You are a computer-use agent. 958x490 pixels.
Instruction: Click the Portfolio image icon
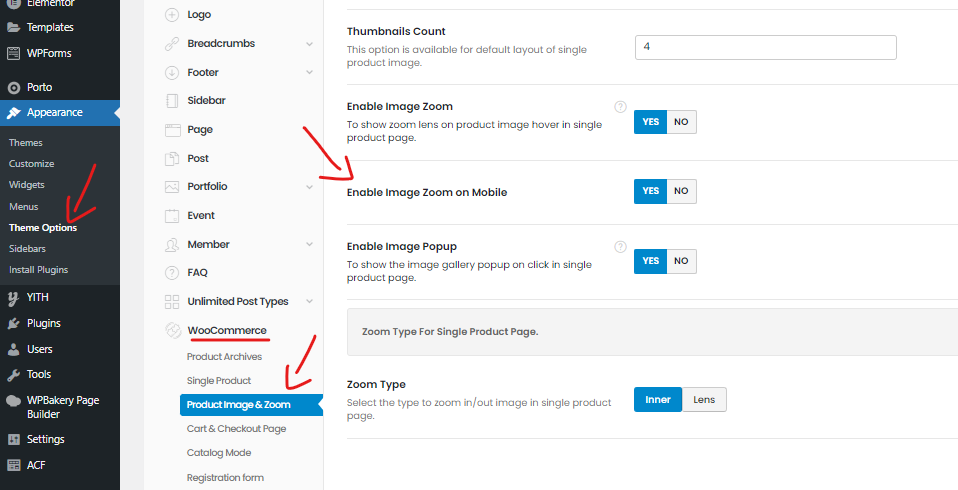(x=172, y=186)
